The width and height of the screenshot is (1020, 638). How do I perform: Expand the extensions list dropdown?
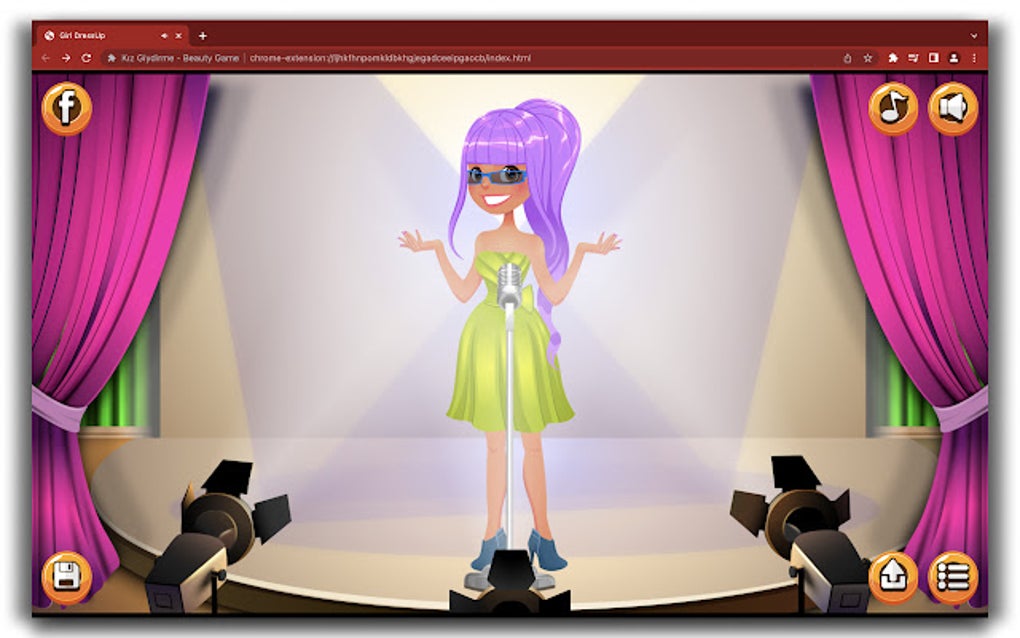pyautogui.click(x=914, y=58)
